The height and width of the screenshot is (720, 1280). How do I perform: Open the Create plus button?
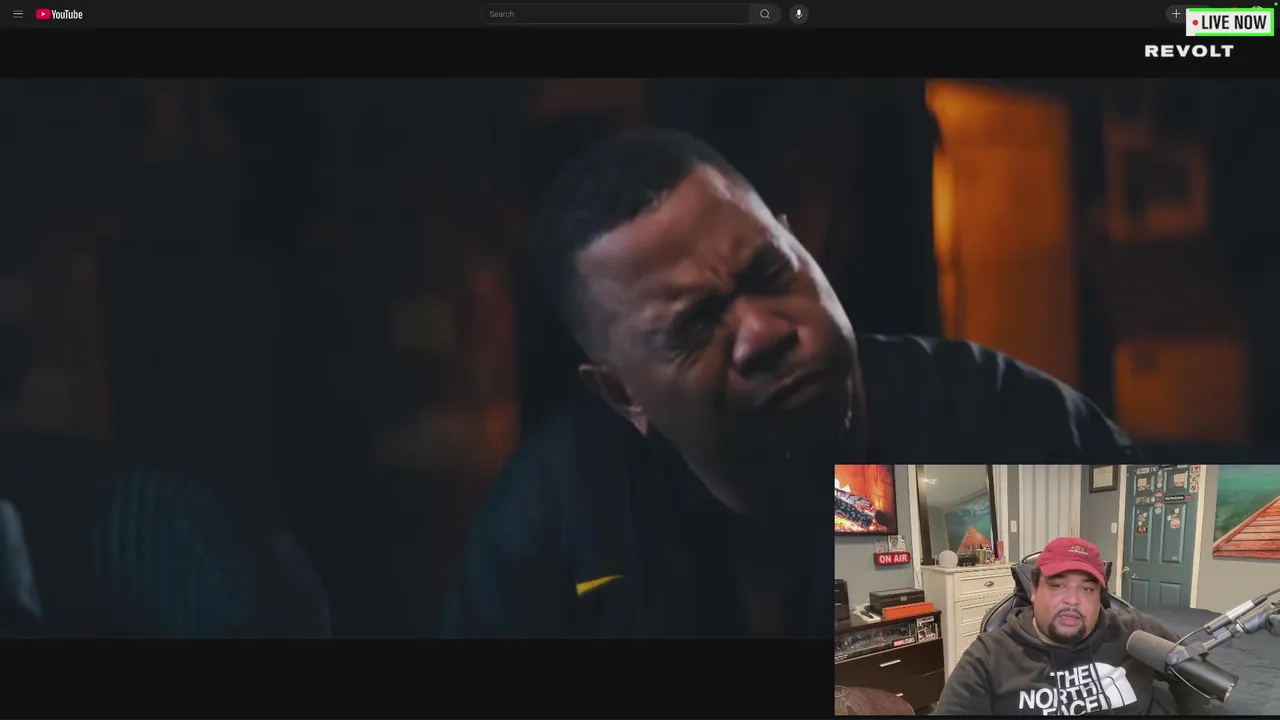pos(1176,14)
